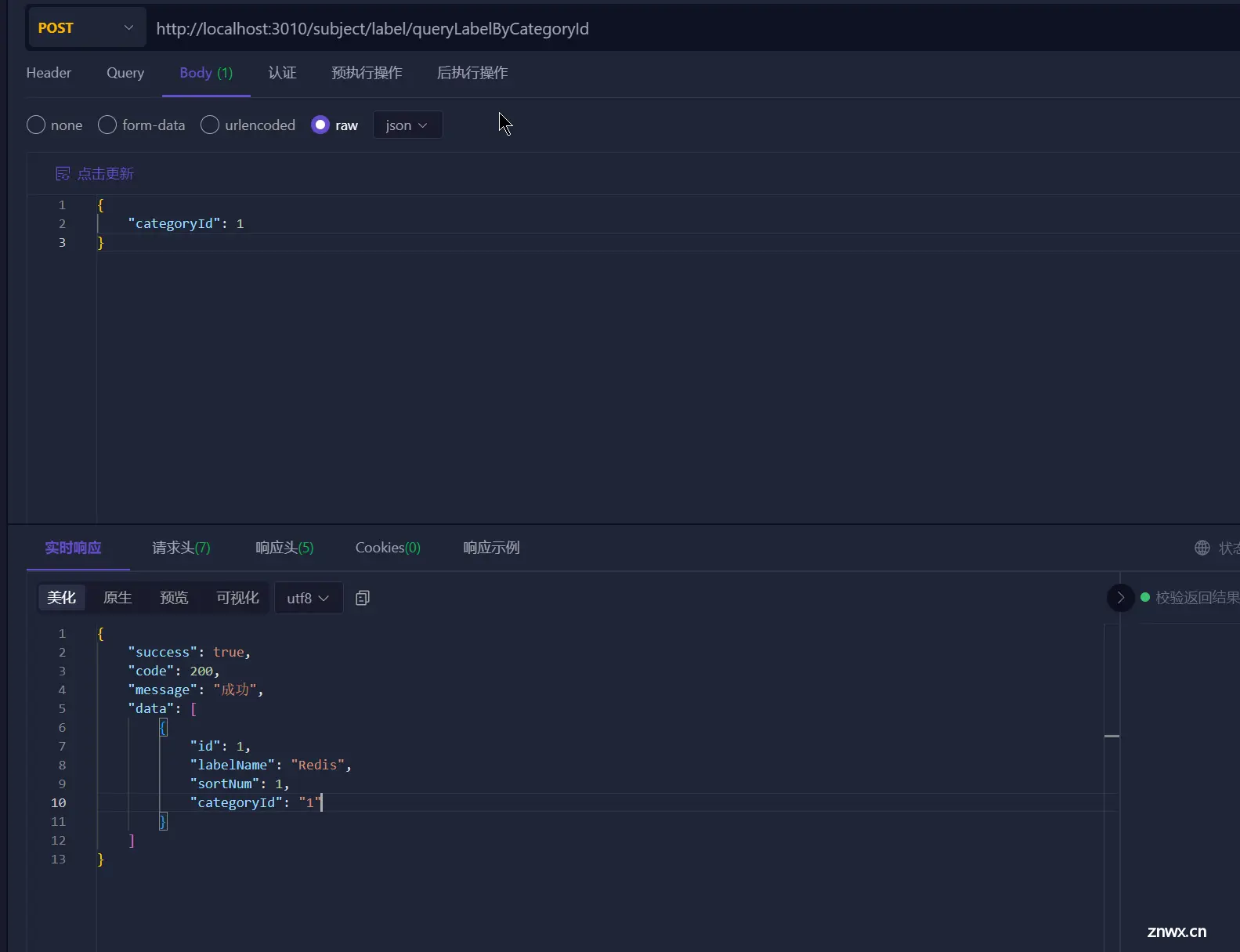Screen dimensions: 1240x952
Task: Click the 点击更新 link text
Action: [106, 174]
